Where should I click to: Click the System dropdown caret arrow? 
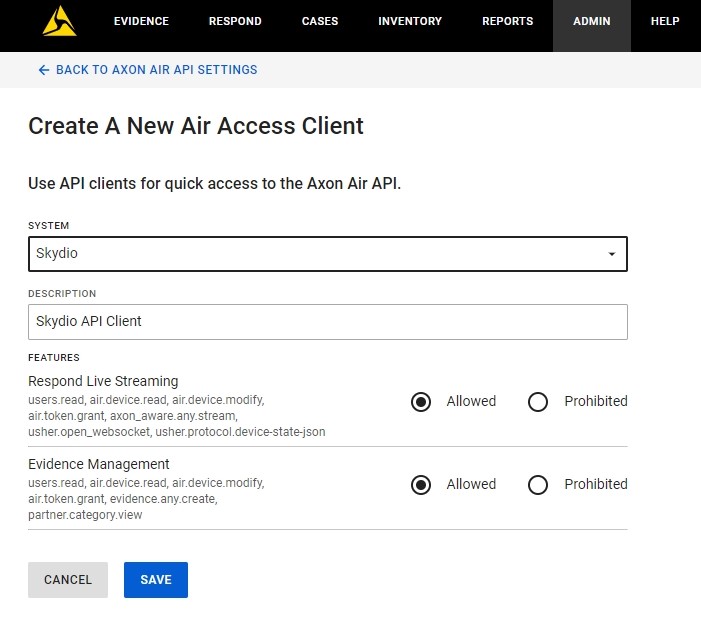(611, 254)
